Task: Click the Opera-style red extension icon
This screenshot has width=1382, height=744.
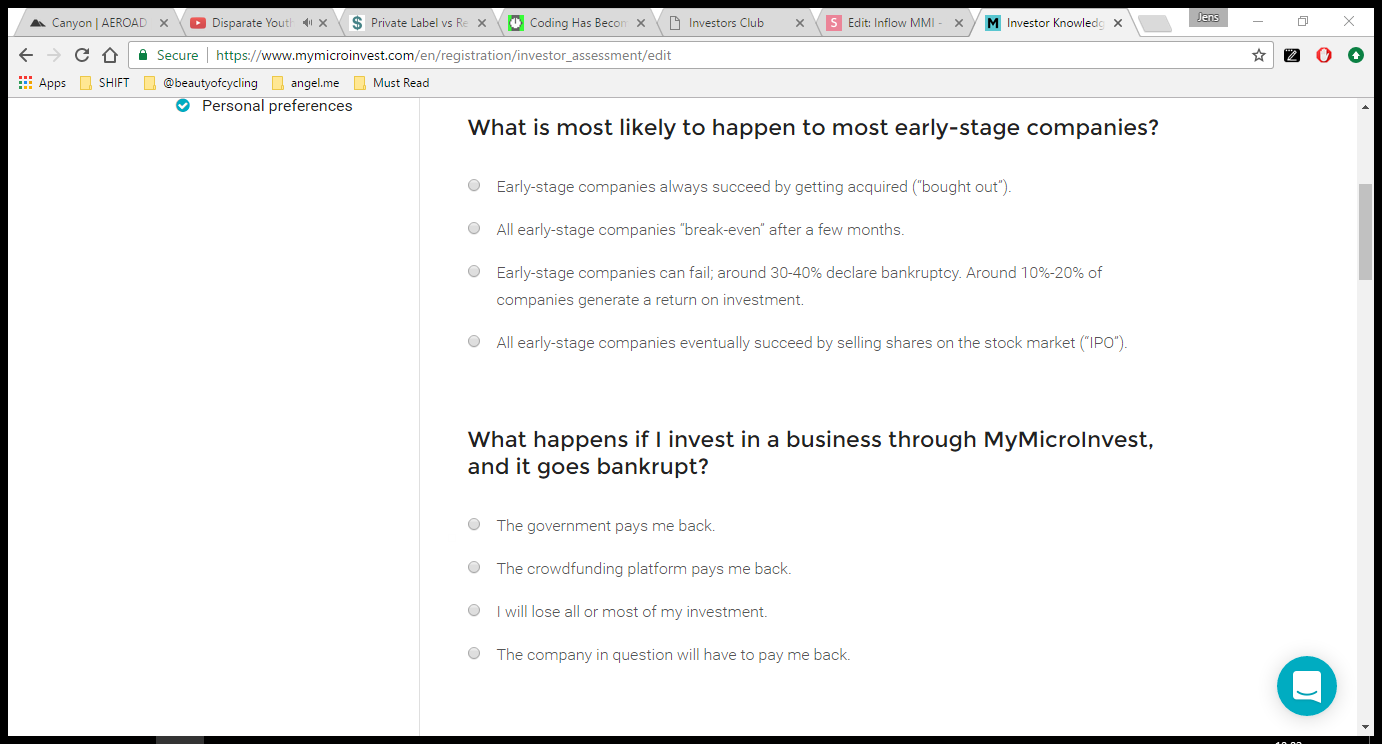Action: (x=1324, y=55)
